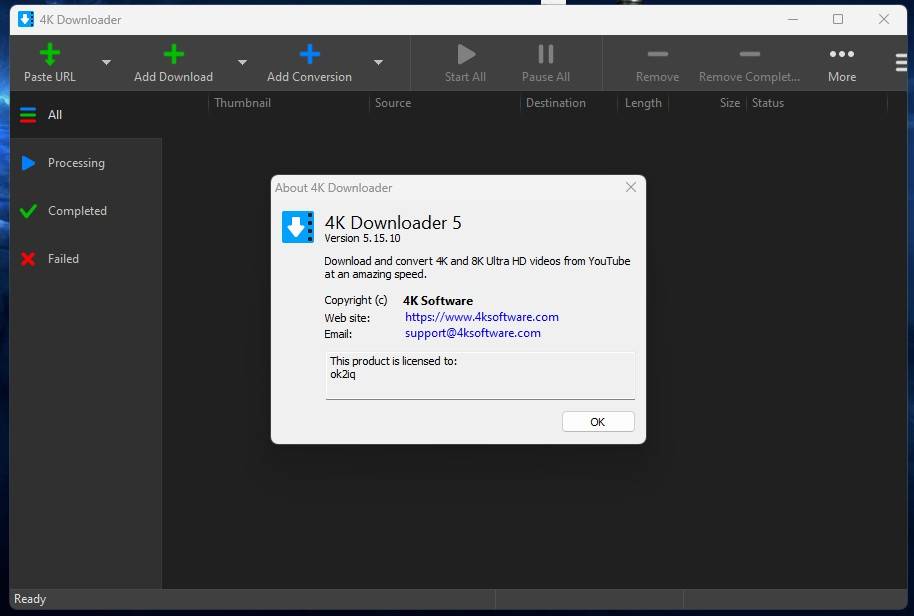
Task: Click the Start All play icon
Action: point(466,54)
